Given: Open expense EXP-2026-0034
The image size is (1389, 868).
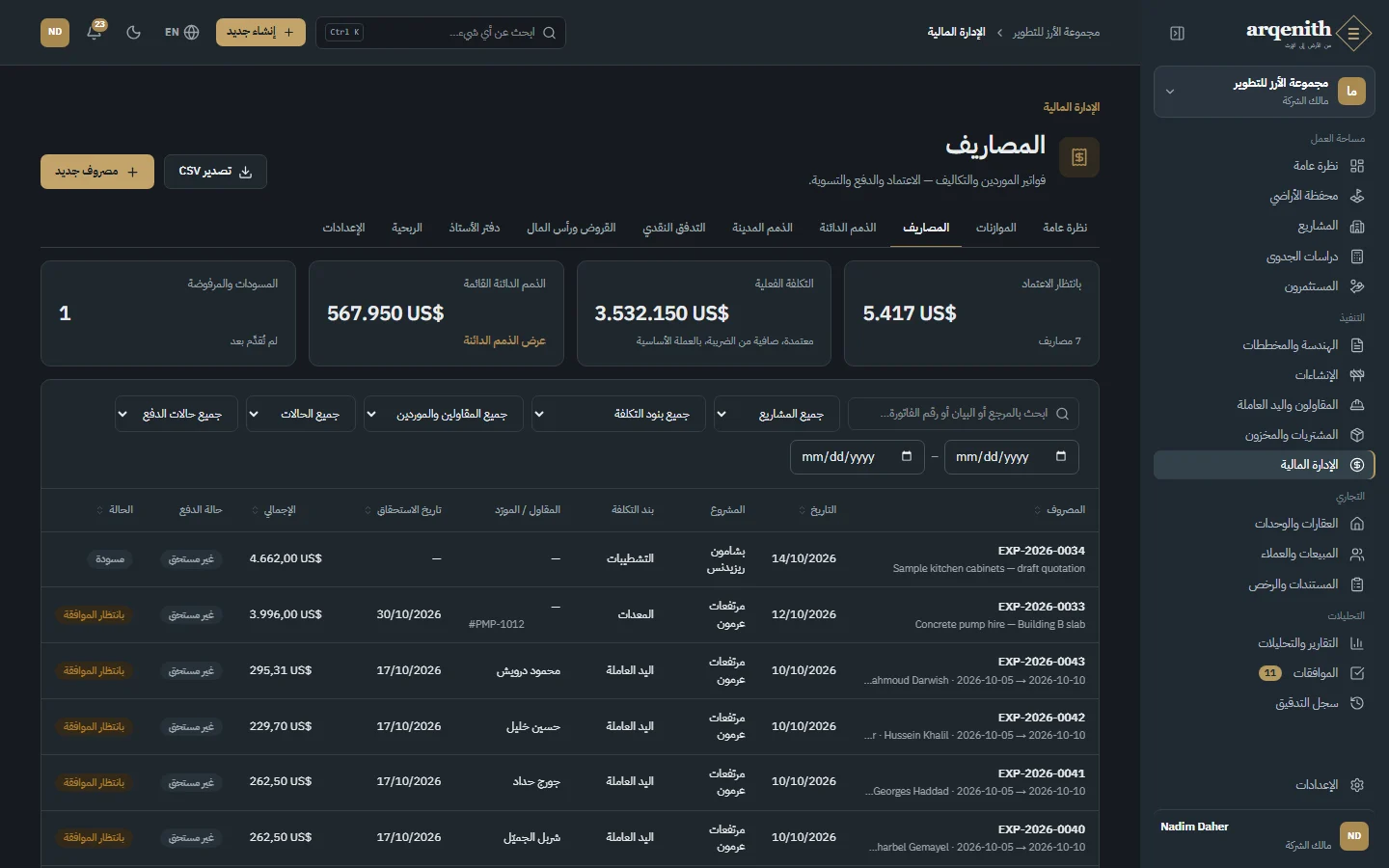Looking at the screenshot, I should point(1041,551).
